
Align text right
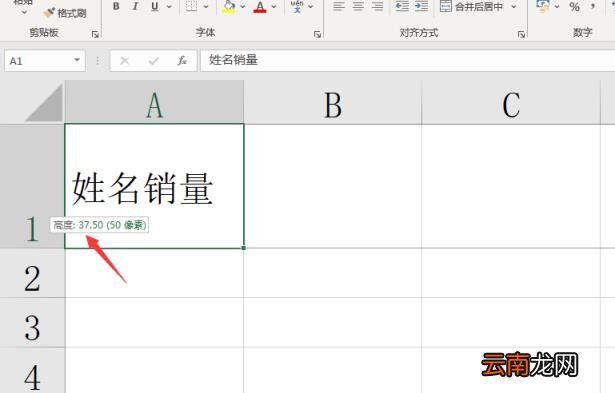click(x=377, y=6)
